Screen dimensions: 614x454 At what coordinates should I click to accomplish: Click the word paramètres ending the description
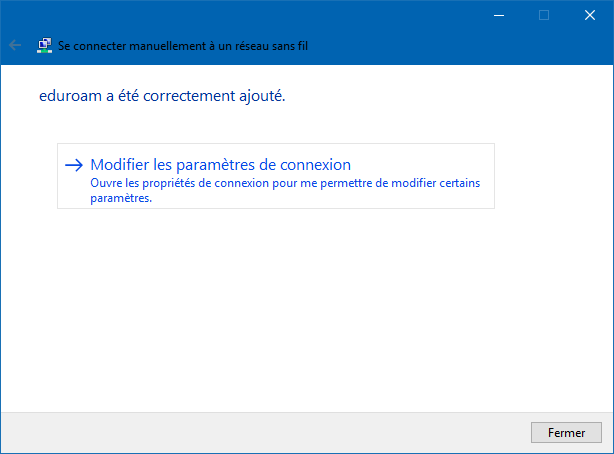click(x=121, y=198)
